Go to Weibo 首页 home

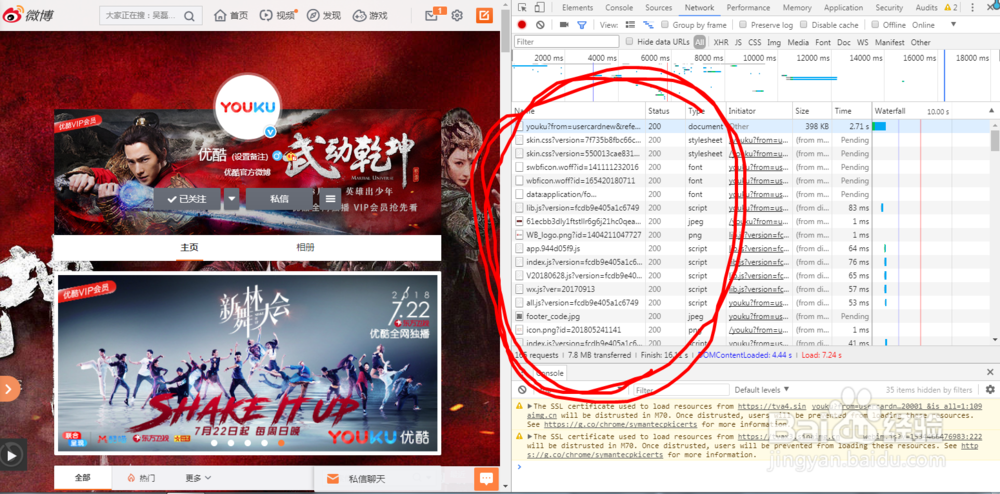pos(231,15)
